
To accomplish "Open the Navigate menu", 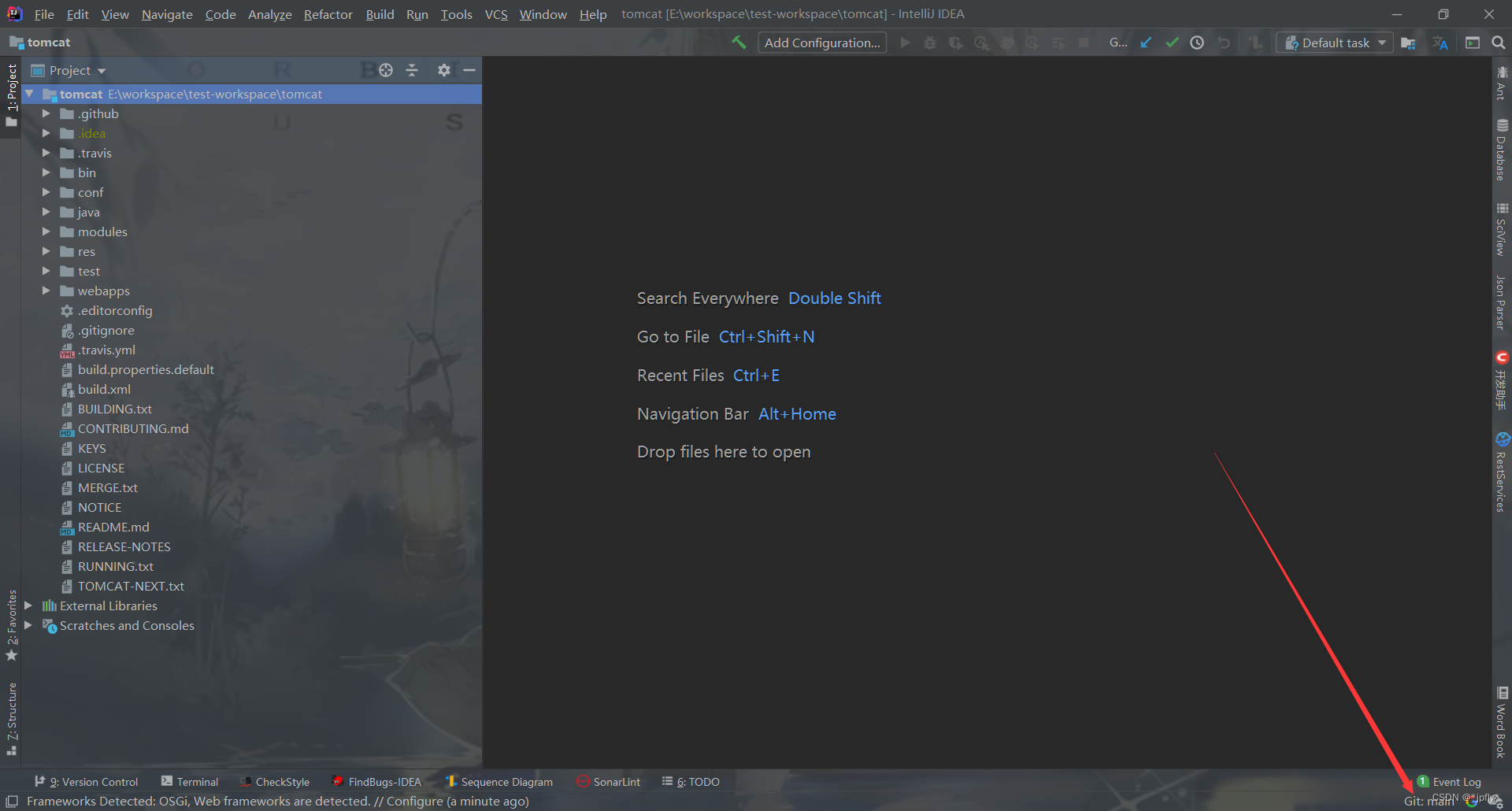I will coord(167,14).
